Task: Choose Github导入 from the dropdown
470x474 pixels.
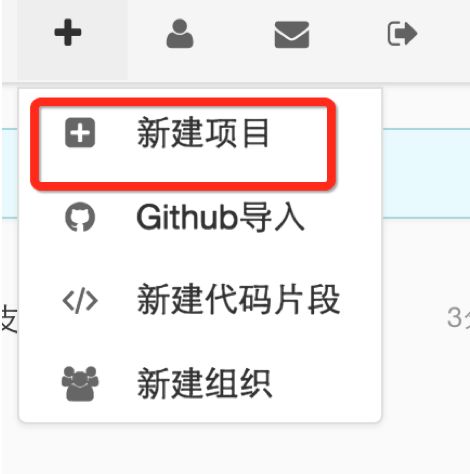Action: (x=220, y=217)
